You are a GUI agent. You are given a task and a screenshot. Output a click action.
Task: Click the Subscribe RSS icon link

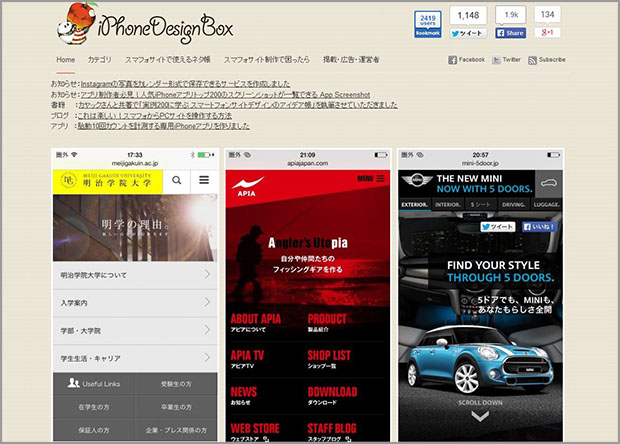[547, 60]
